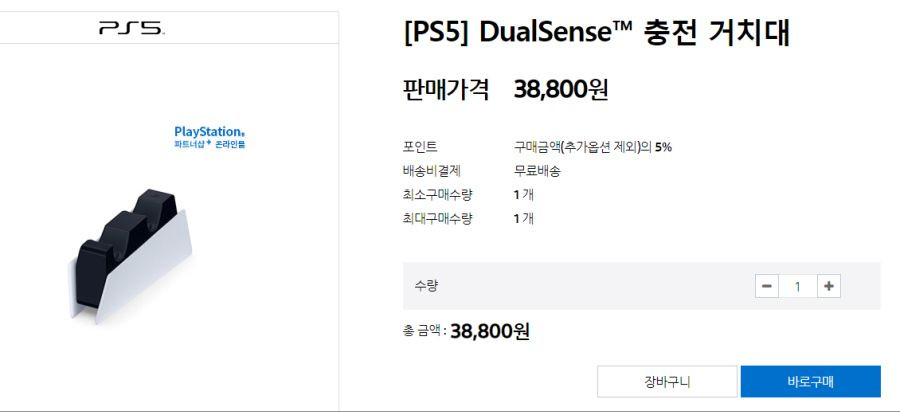Select the 최대구매수량 label

tap(437, 219)
